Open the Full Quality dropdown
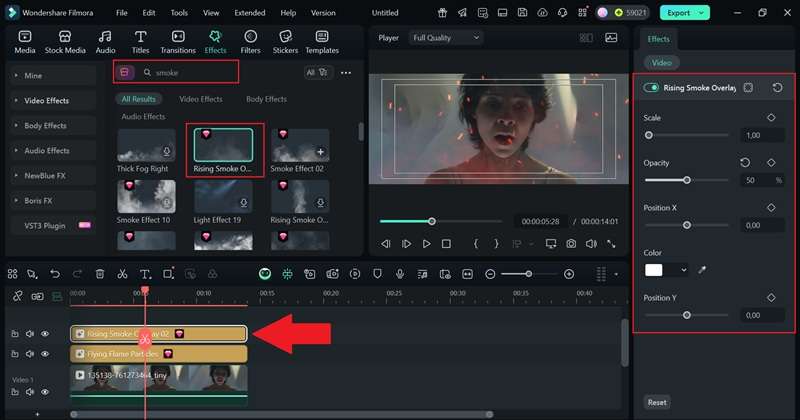 445,37
